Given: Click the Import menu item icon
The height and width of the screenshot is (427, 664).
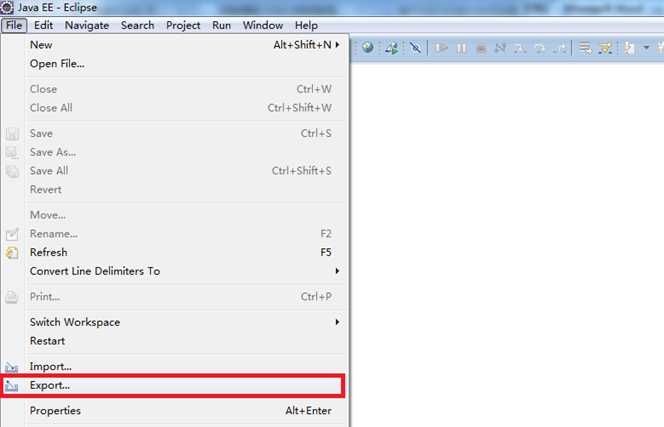Looking at the screenshot, I should 12,367.
